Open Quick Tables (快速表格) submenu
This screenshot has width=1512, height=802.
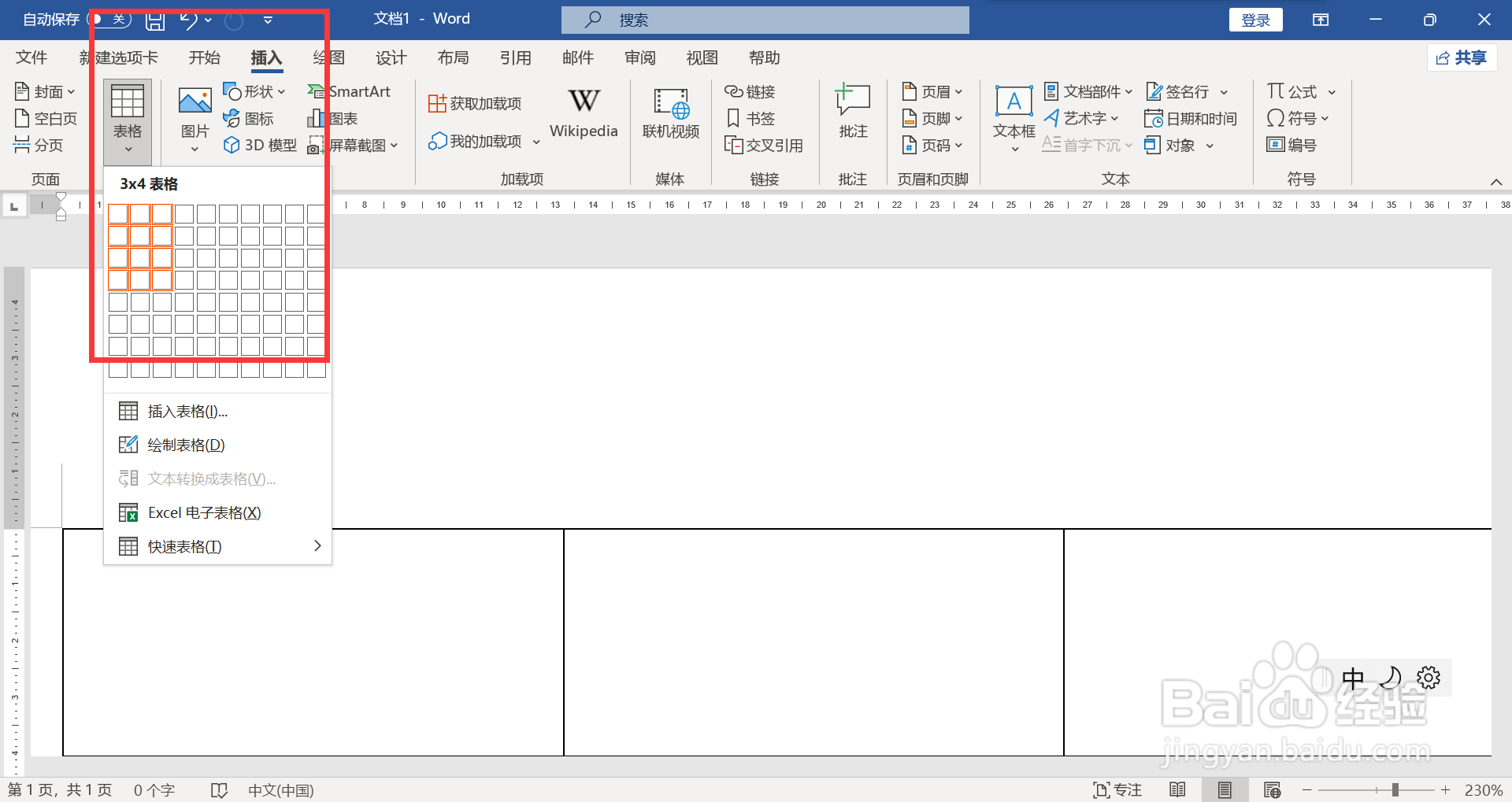coord(218,546)
